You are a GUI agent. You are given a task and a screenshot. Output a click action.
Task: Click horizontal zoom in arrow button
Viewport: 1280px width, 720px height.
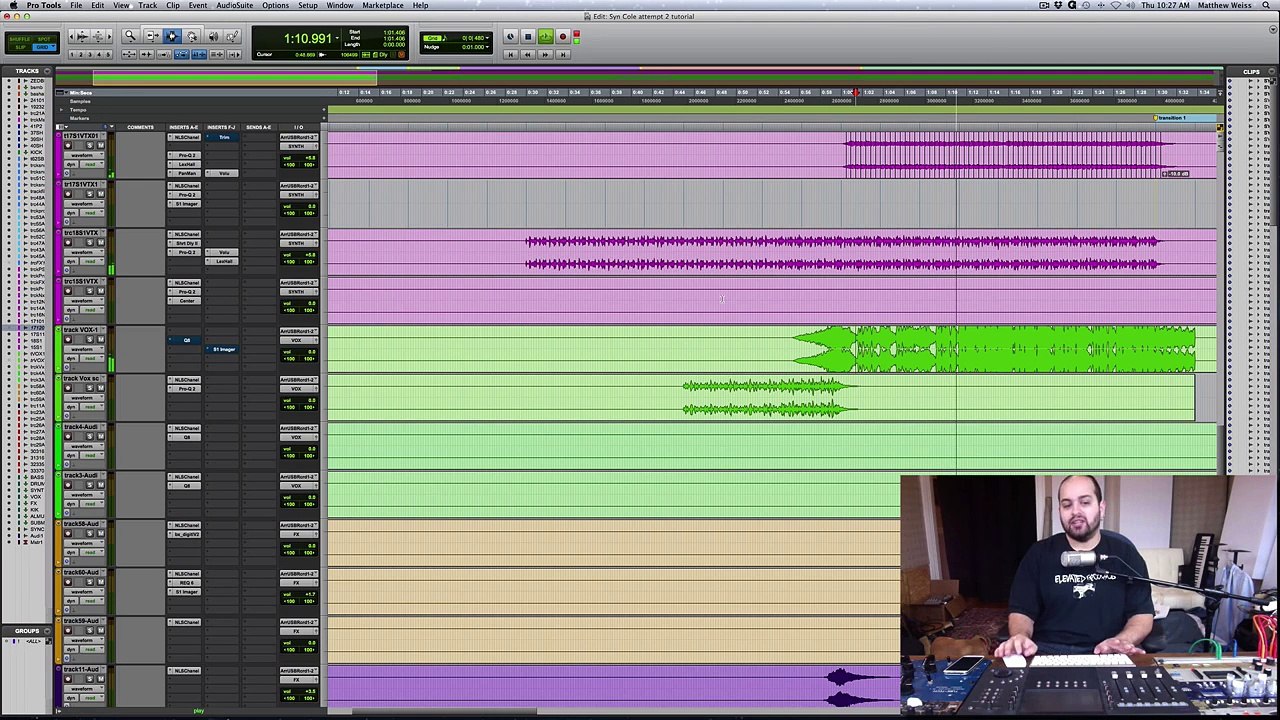(109, 36)
